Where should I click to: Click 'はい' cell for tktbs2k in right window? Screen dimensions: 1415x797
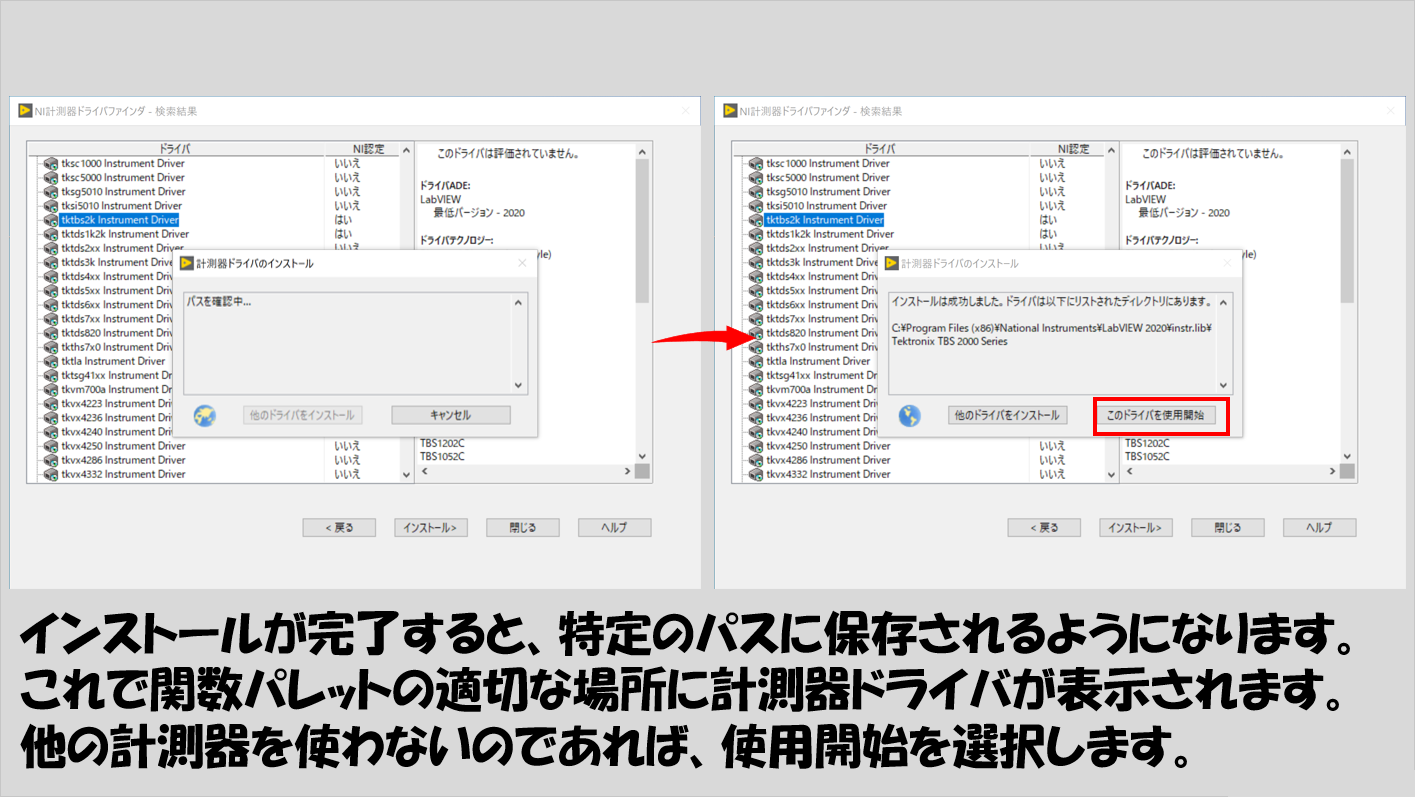point(1048,220)
